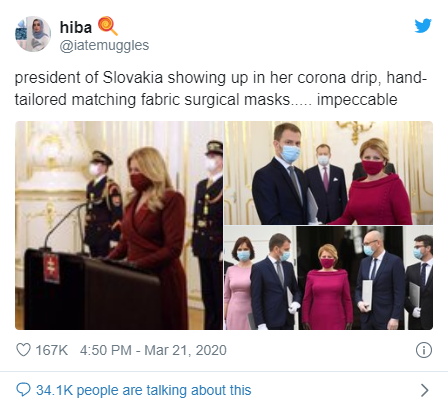Click the podium emblem in left photo

tap(51, 268)
